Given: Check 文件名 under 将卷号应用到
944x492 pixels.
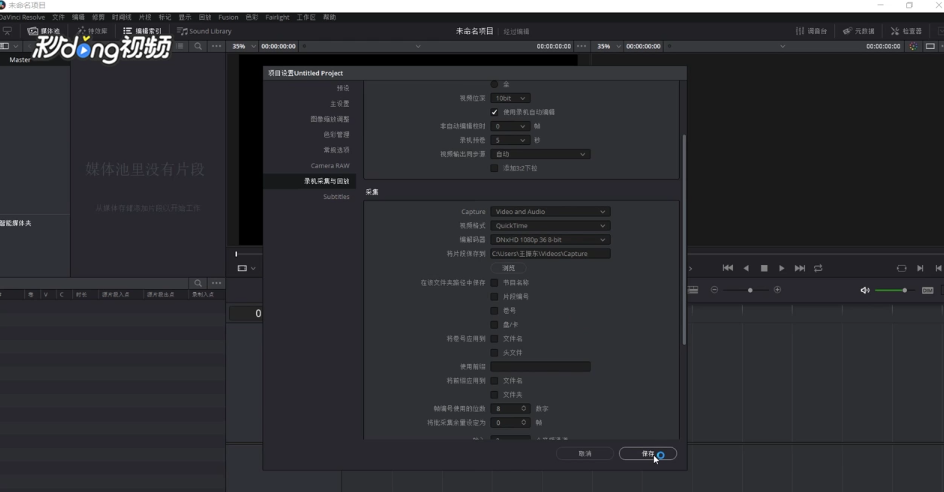Looking at the screenshot, I should pyautogui.click(x=494, y=338).
